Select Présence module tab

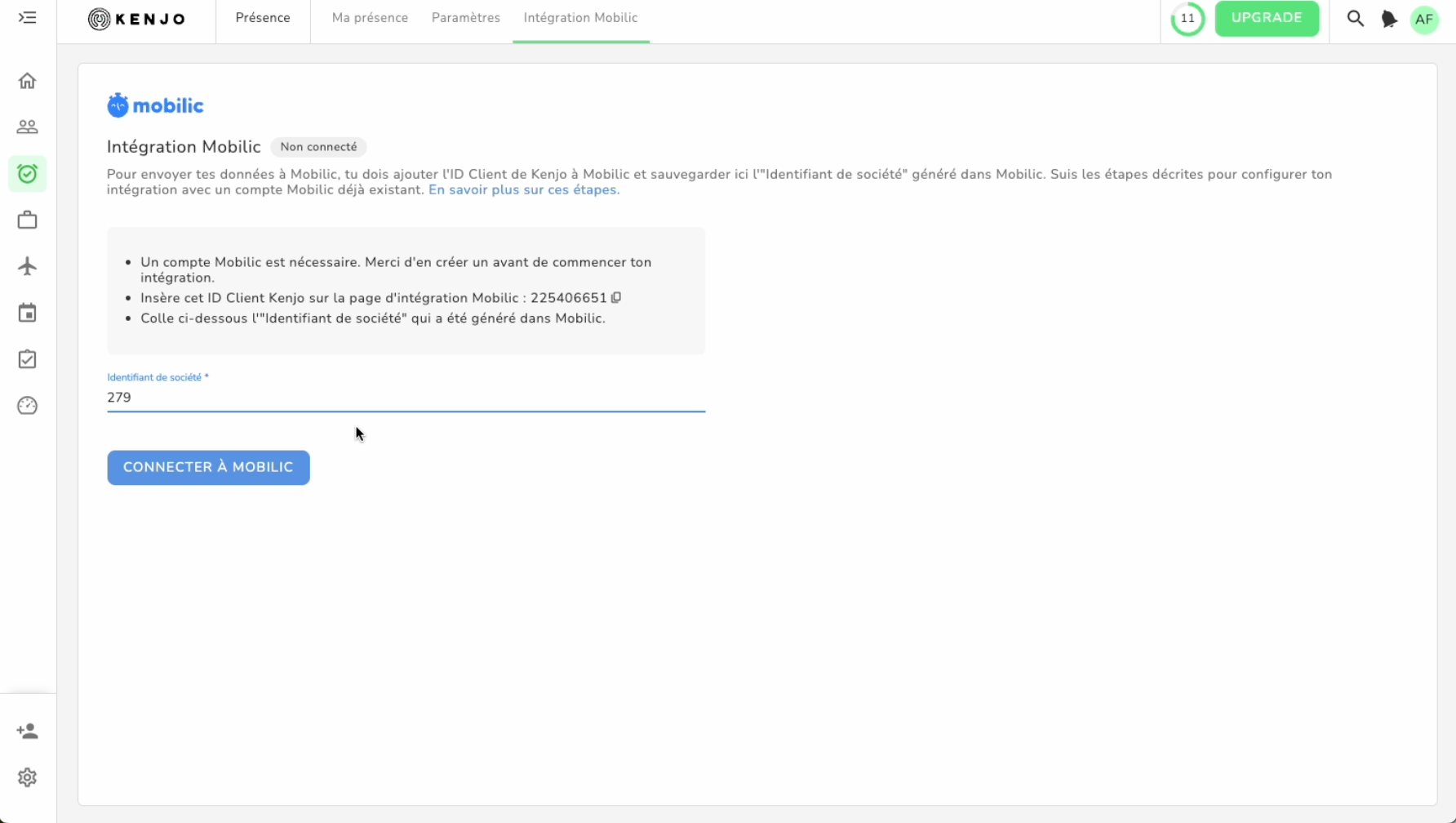pyautogui.click(x=263, y=18)
